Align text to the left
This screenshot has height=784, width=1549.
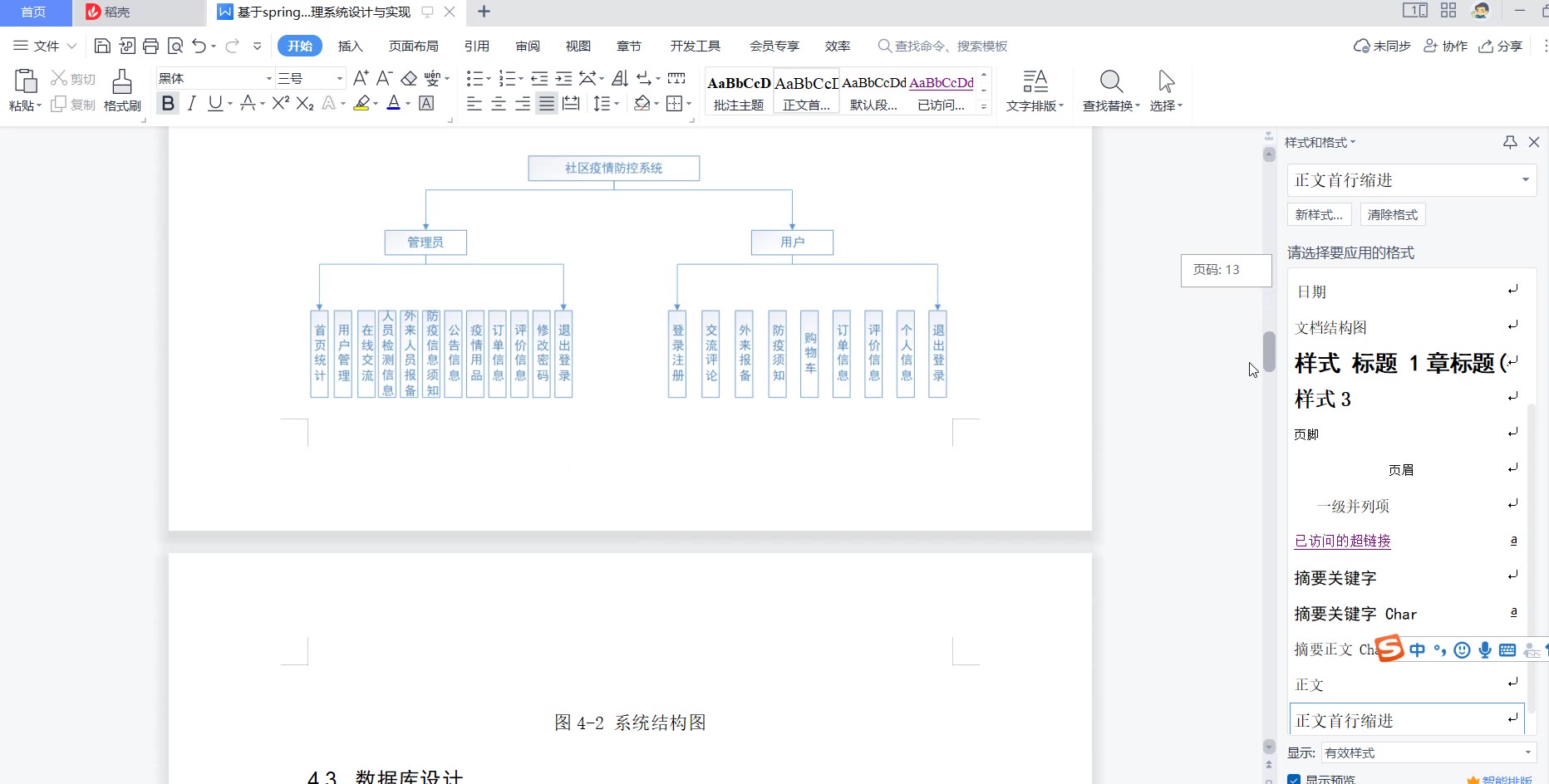[475, 103]
